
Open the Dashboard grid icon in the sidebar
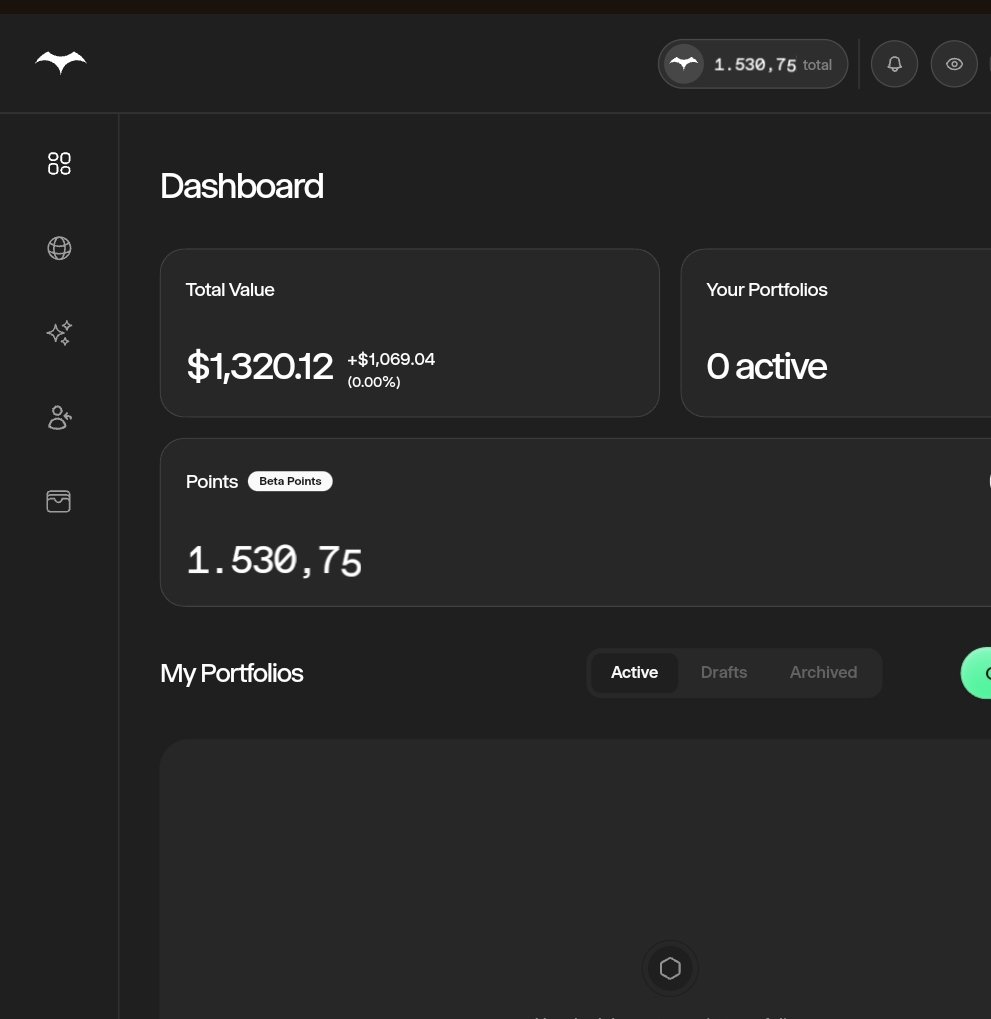coord(59,163)
